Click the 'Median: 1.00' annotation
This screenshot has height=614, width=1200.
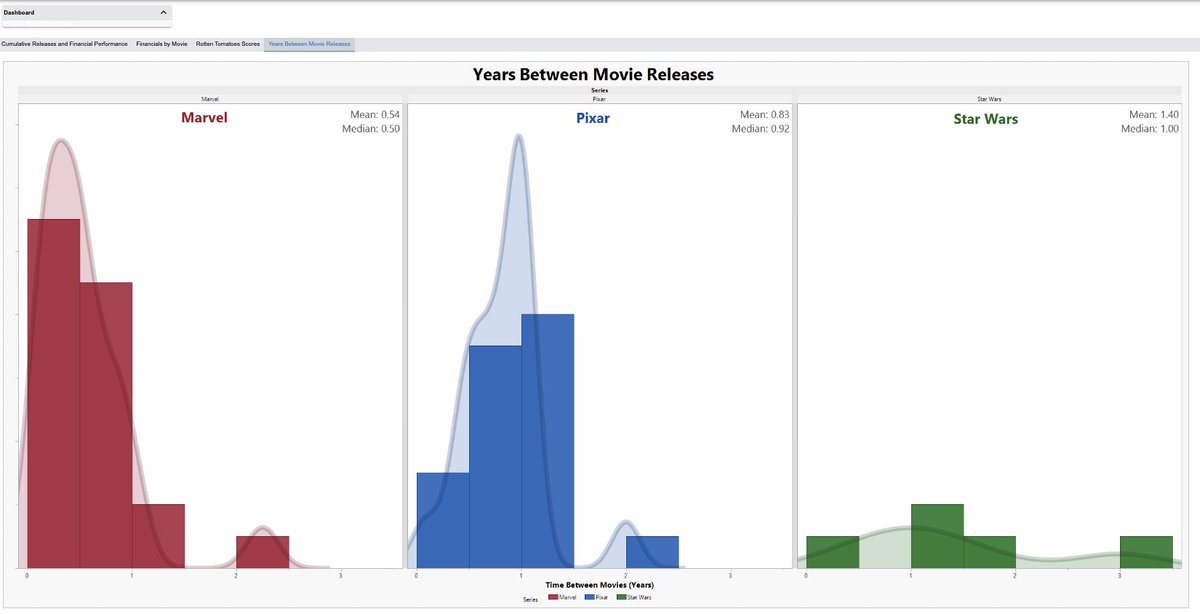pyautogui.click(x=1151, y=129)
